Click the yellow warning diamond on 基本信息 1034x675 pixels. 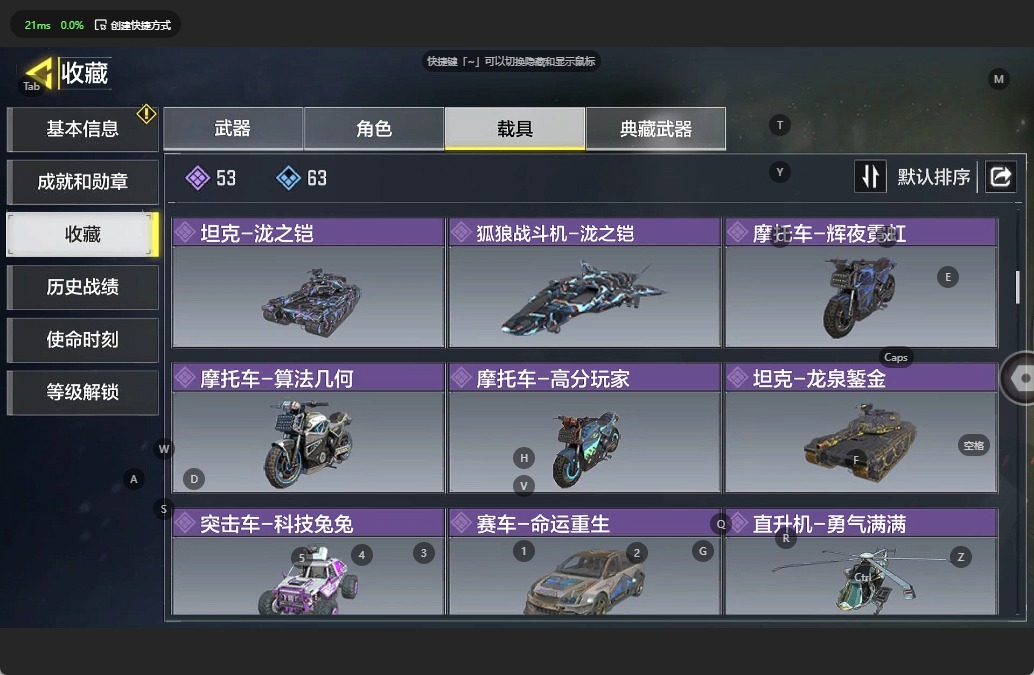coord(146,114)
